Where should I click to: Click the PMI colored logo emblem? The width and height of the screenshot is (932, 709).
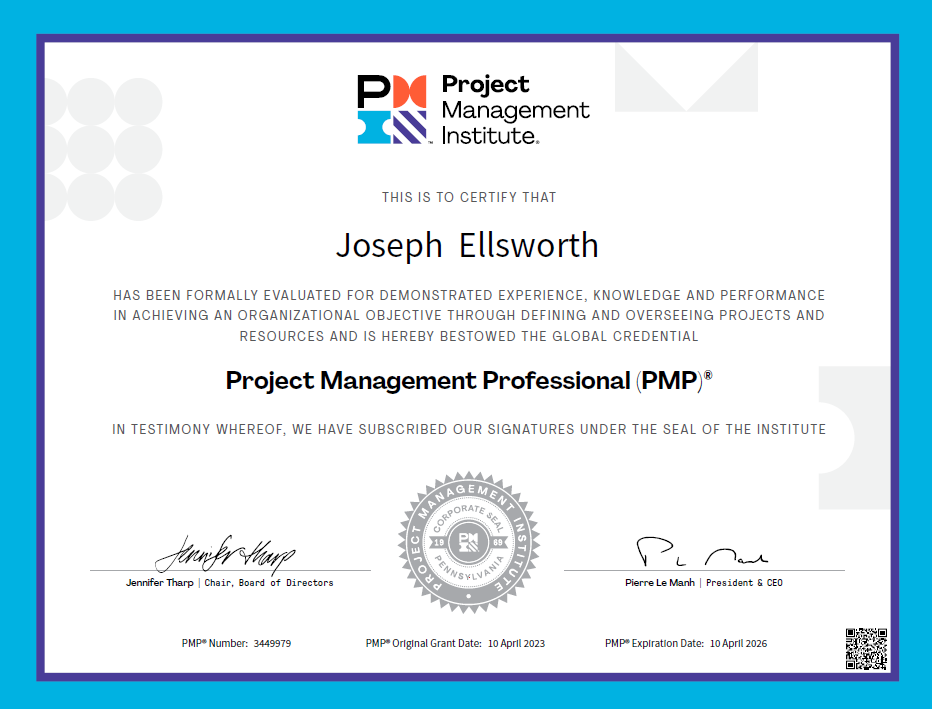pyautogui.click(x=392, y=109)
